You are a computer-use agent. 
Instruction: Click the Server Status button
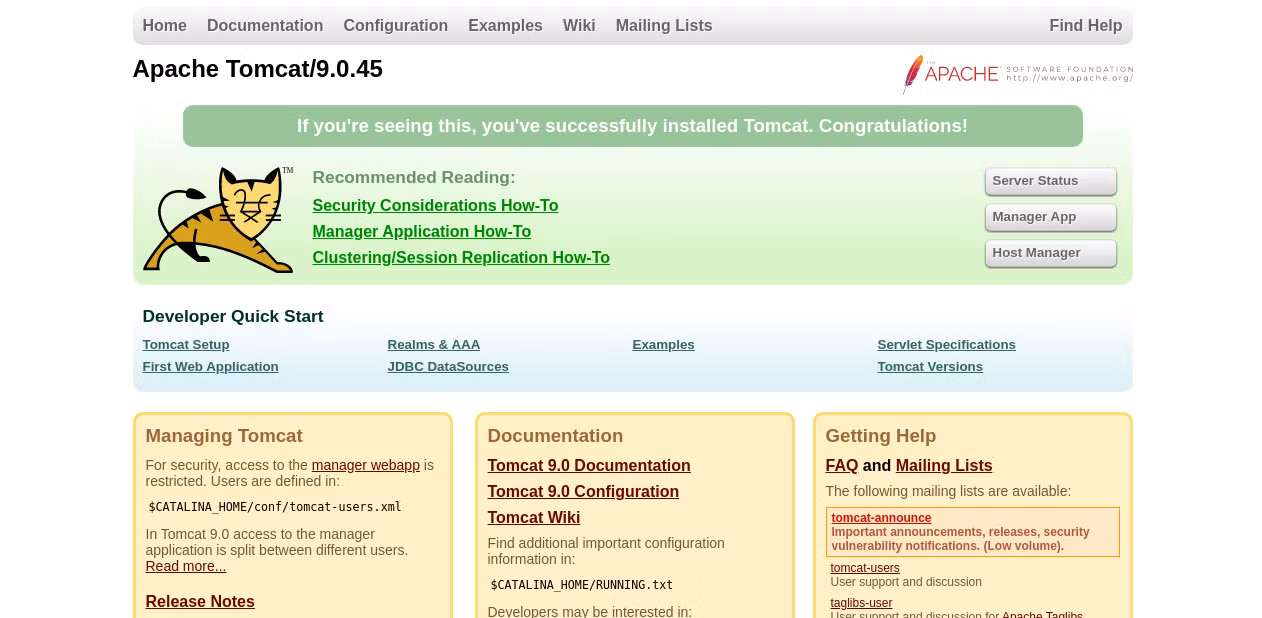click(1050, 181)
